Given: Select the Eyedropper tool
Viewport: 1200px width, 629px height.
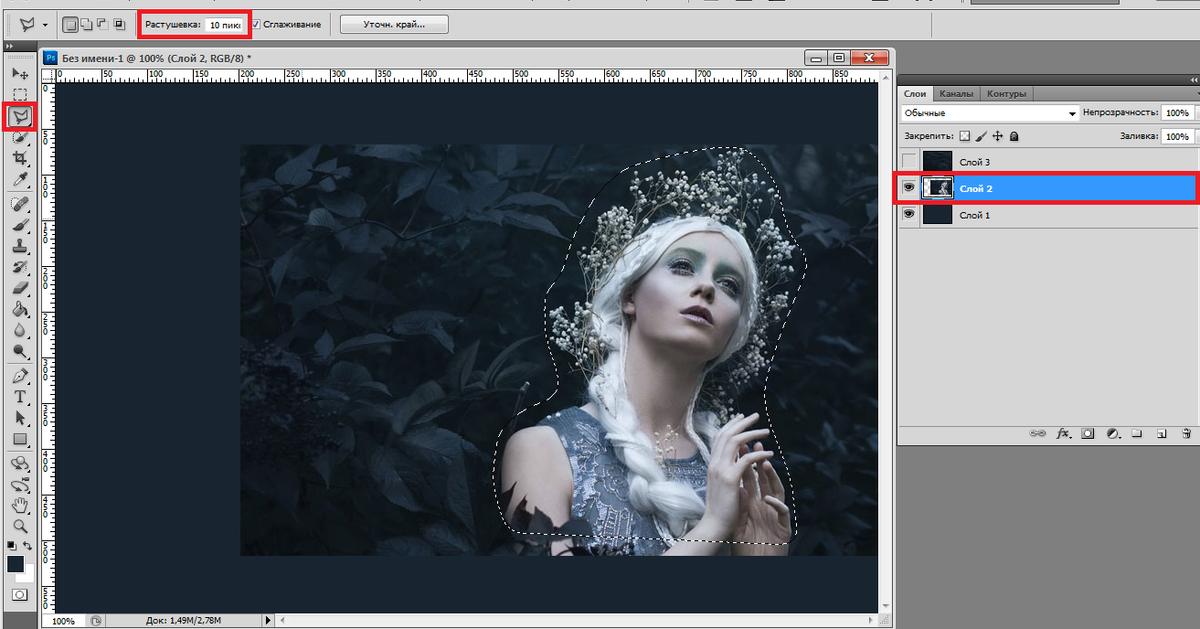Looking at the screenshot, I should 20,179.
